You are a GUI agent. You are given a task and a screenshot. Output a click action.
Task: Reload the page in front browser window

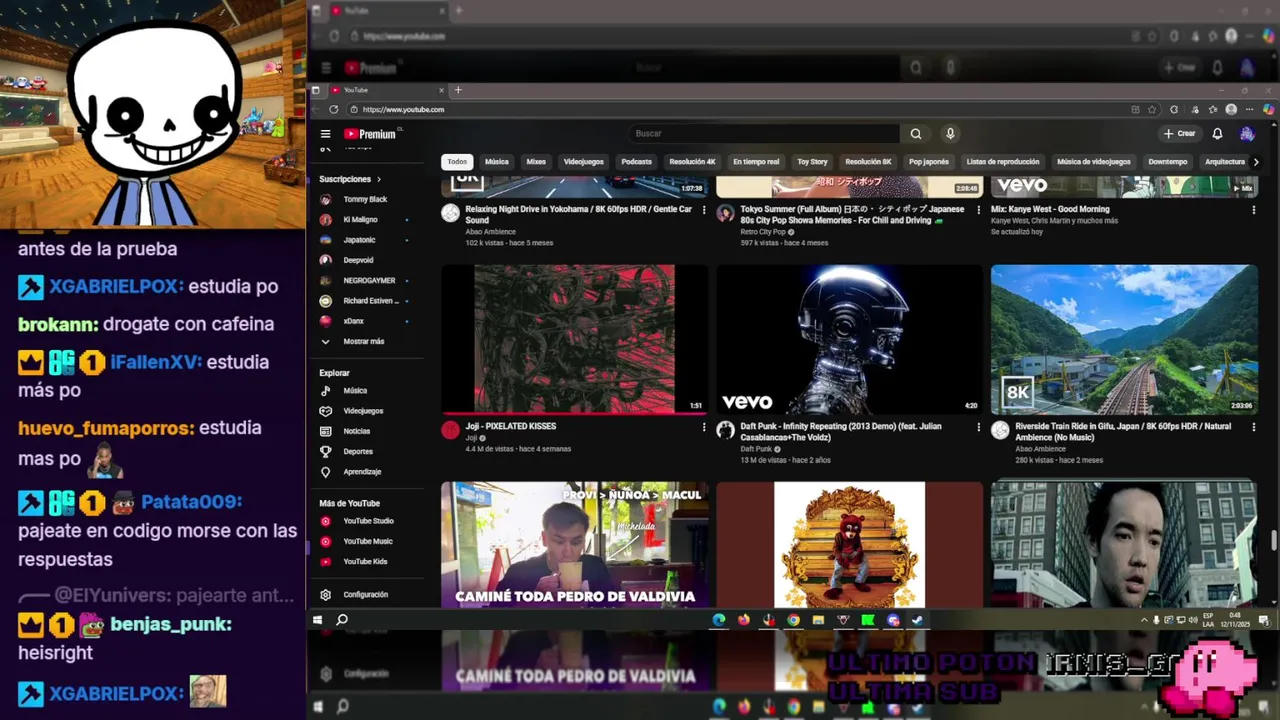pyautogui.click(x=333, y=110)
